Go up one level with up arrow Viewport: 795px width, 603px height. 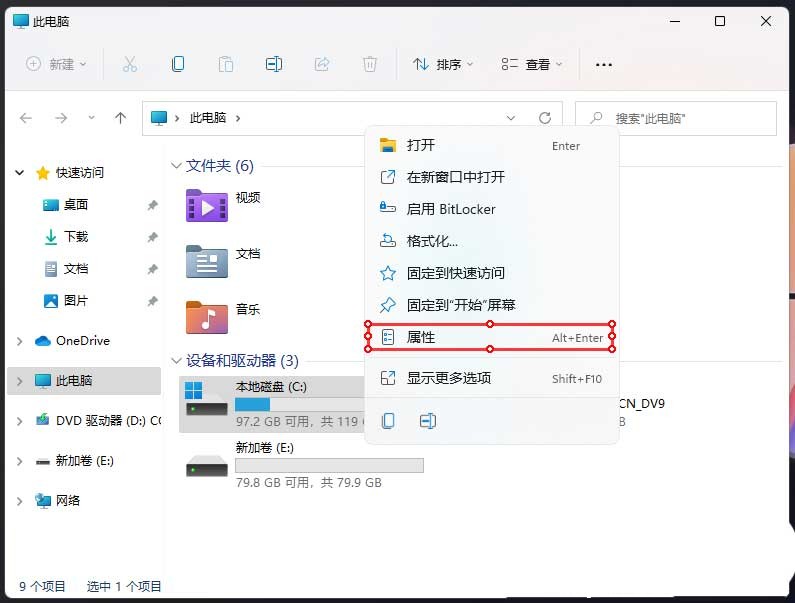pyautogui.click(x=120, y=118)
